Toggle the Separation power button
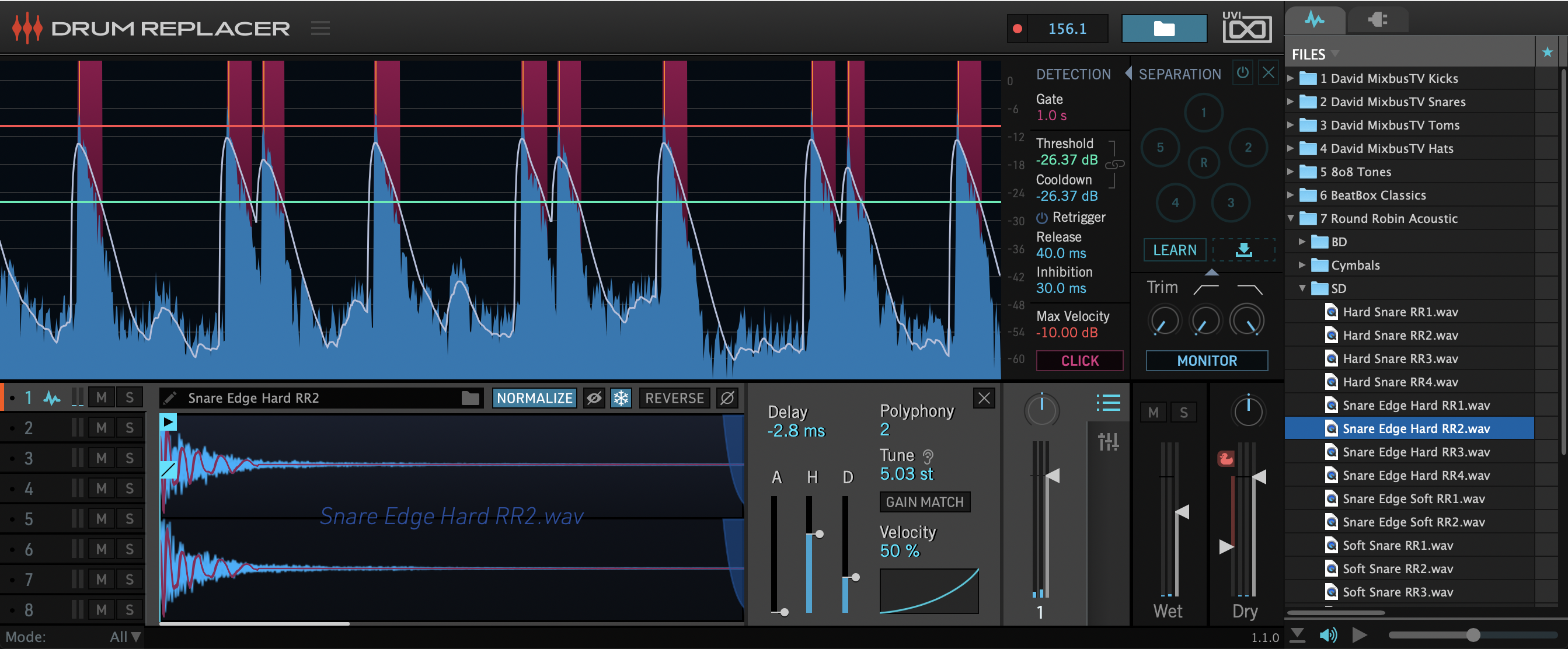1568x649 pixels. [1242, 73]
